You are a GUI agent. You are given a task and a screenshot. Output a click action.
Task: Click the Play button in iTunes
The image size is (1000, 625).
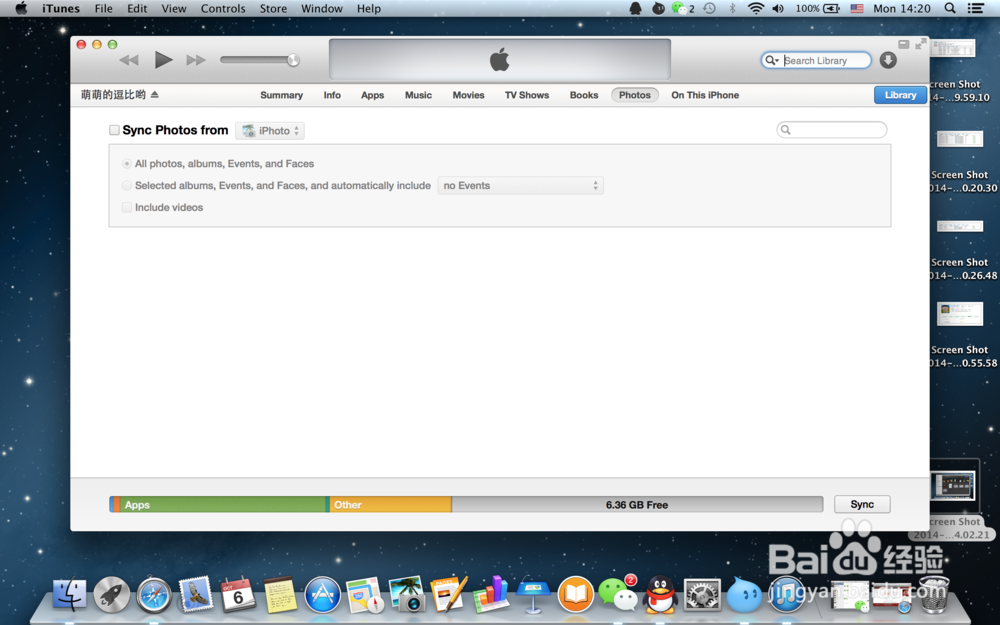pos(163,60)
